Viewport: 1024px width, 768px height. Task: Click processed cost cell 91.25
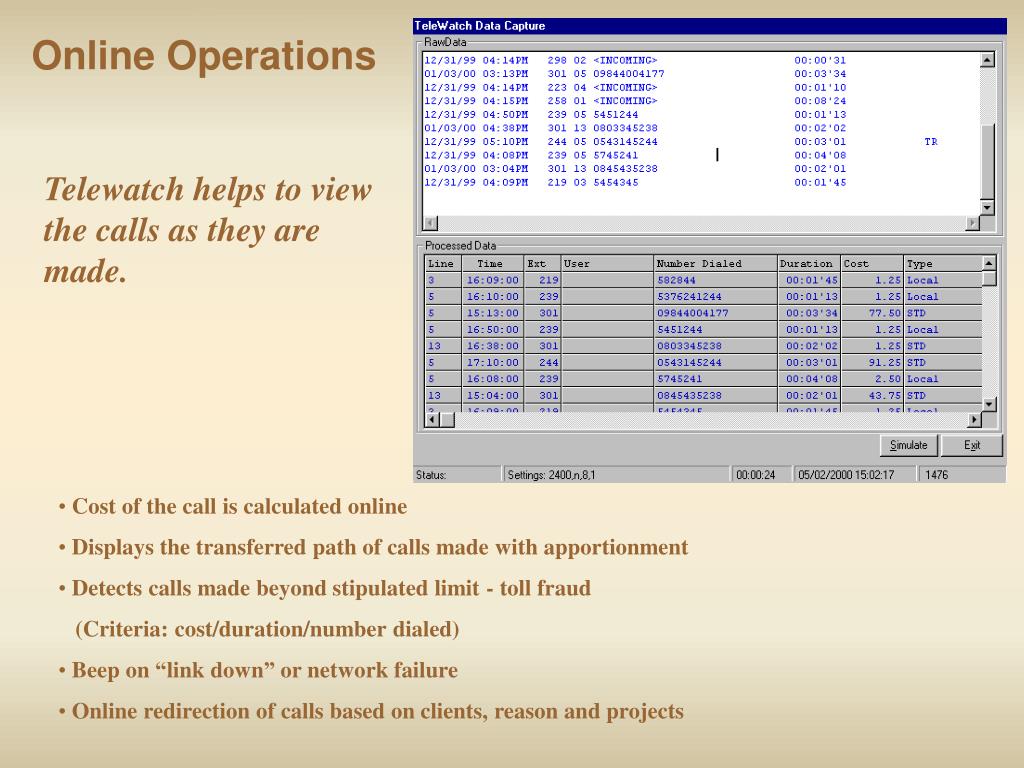872,362
